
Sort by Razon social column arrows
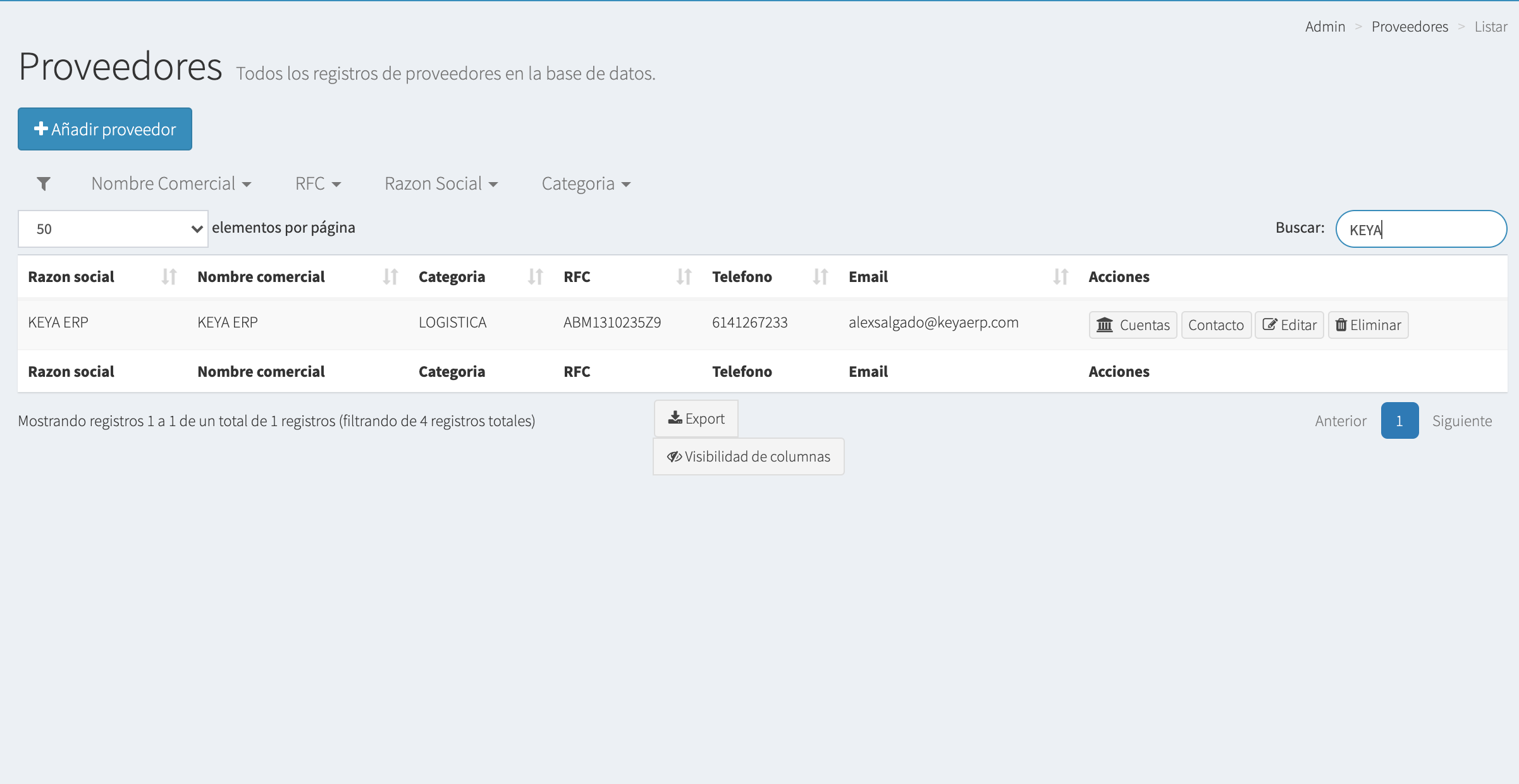[x=169, y=277]
